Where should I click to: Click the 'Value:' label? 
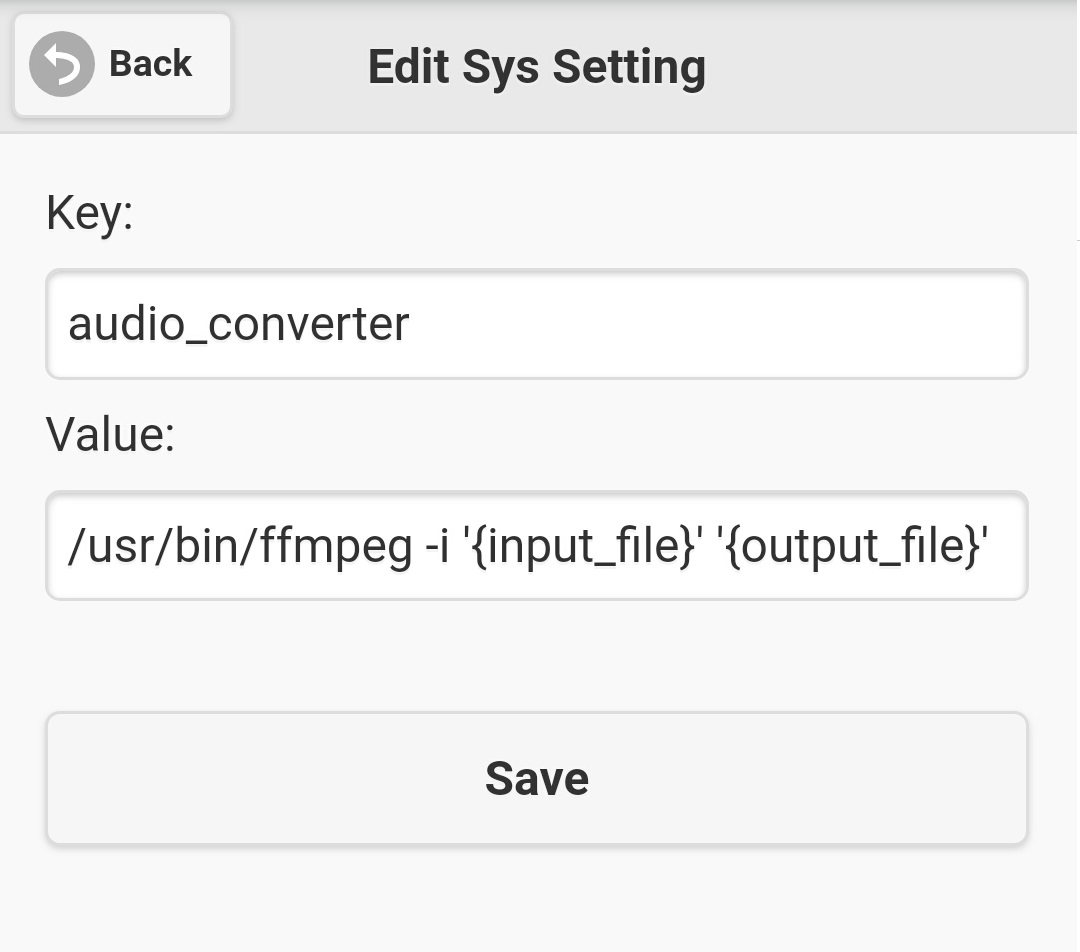tap(110, 435)
